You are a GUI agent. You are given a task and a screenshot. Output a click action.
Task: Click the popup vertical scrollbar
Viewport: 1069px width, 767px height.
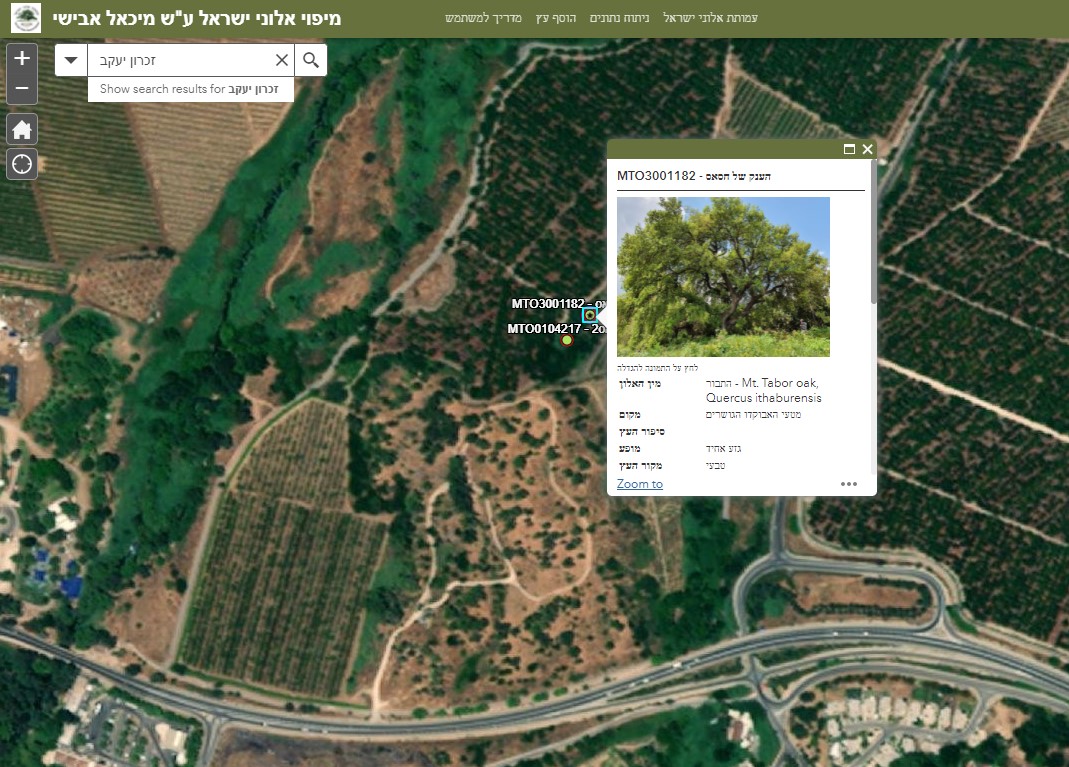point(873,232)
